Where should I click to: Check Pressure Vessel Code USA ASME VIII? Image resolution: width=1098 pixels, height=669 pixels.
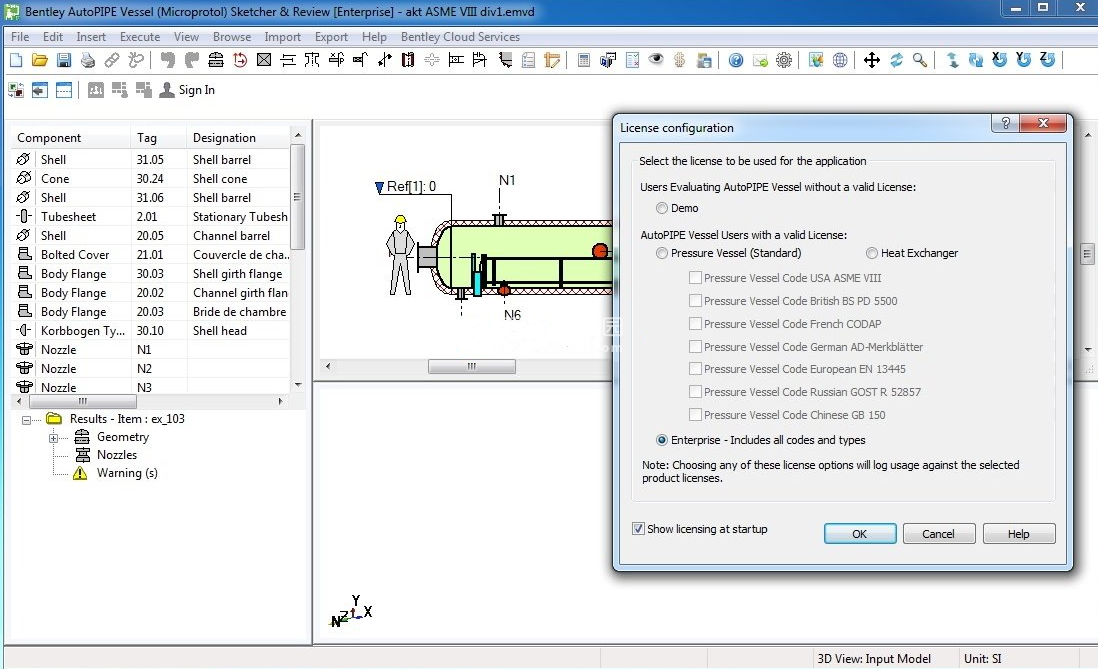695,277
